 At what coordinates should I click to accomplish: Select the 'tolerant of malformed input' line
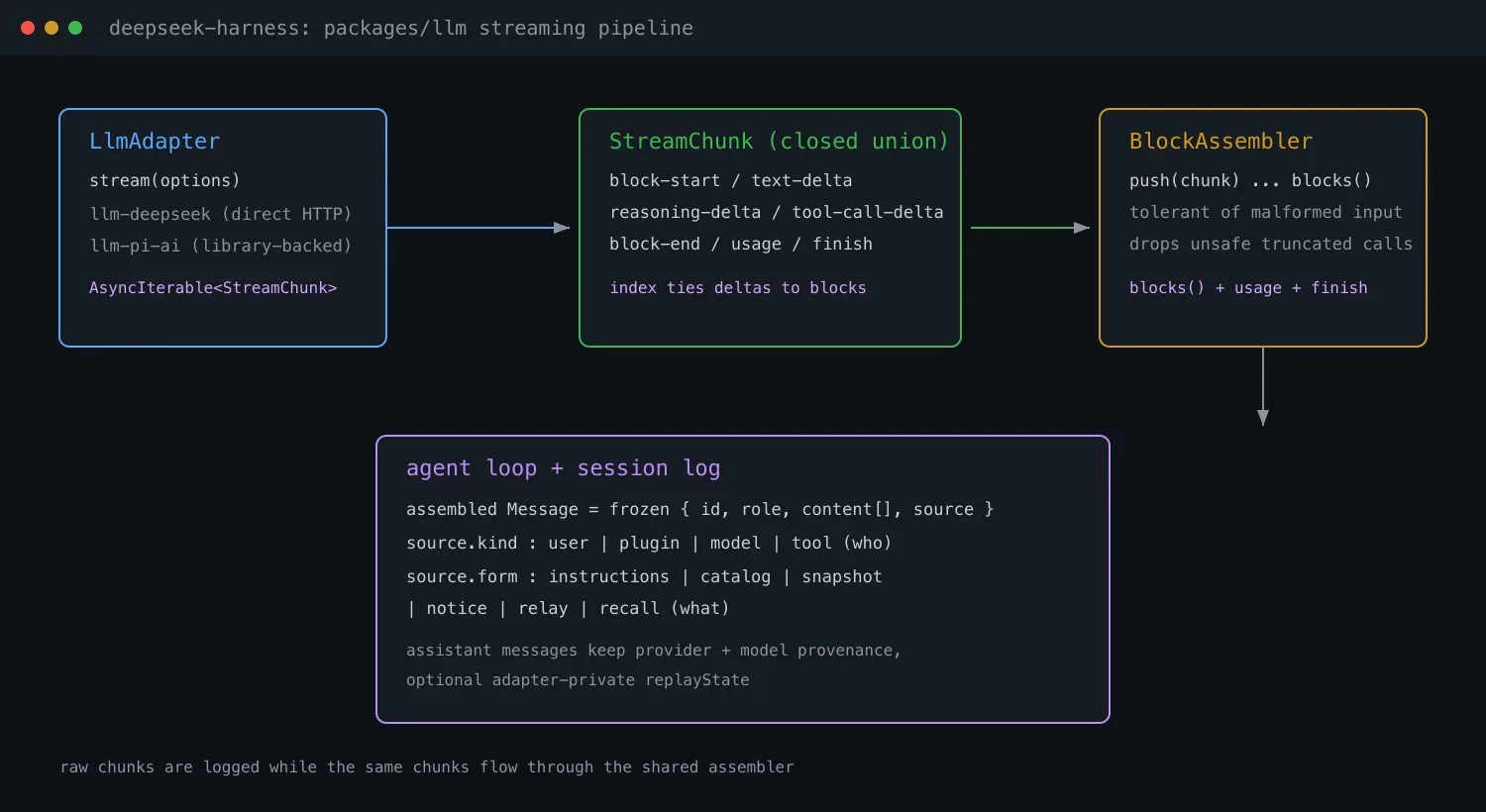pyautogui.click(x=1266, y=212)
